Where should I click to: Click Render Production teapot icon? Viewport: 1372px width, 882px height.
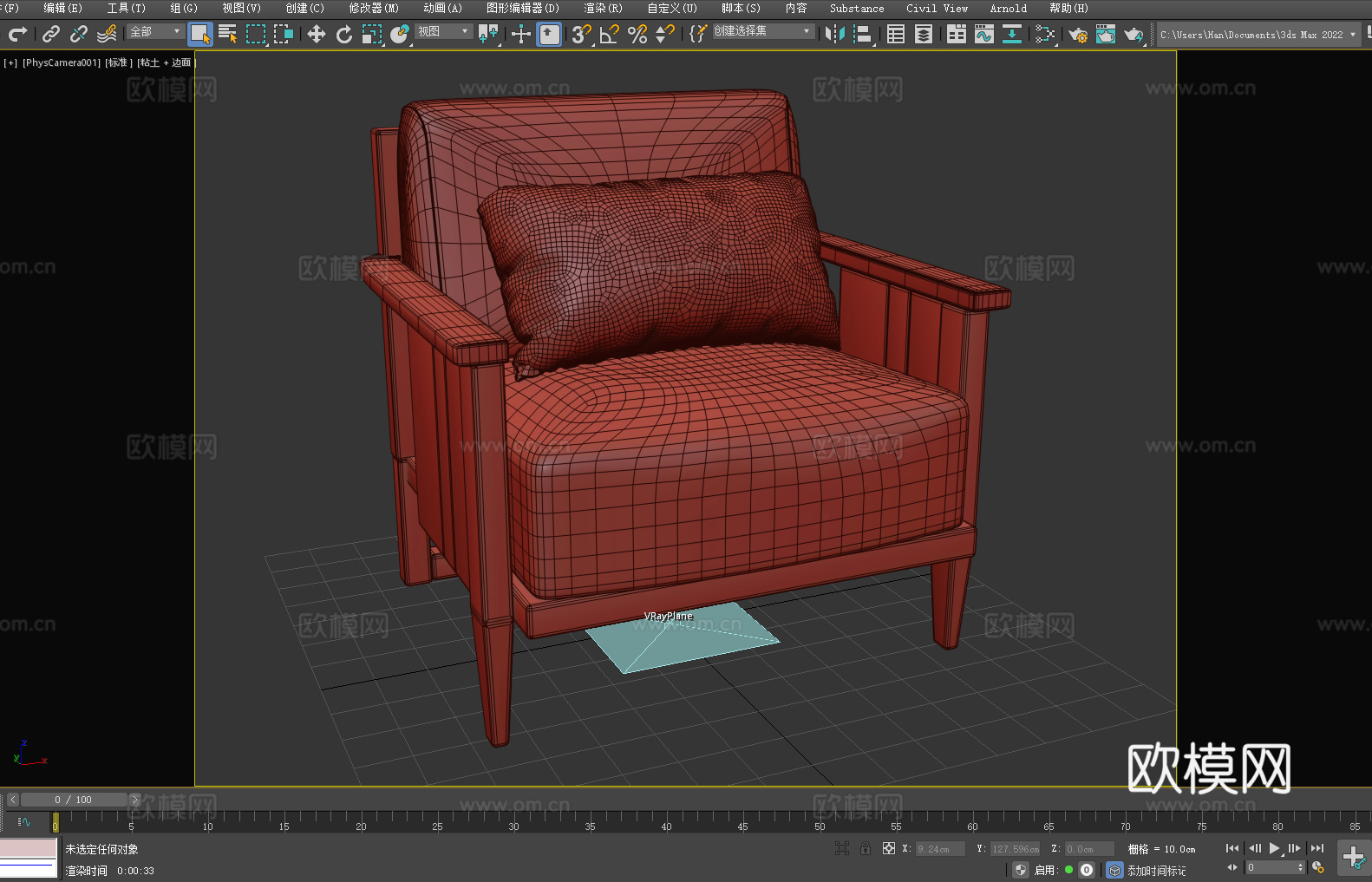(x=1134, y=34)
